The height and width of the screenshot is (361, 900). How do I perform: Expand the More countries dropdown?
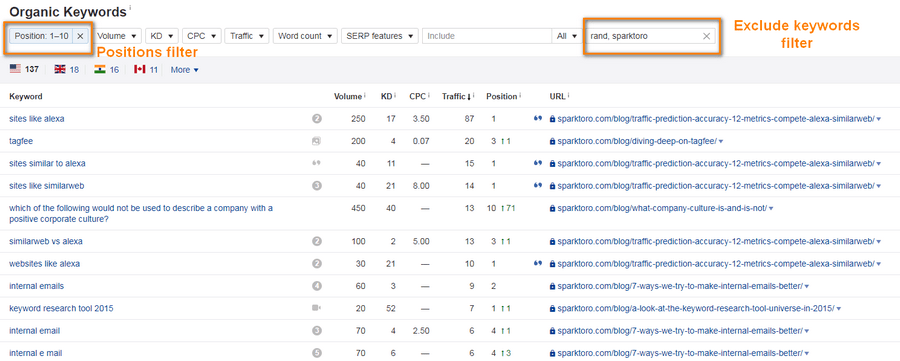[184, 70]
